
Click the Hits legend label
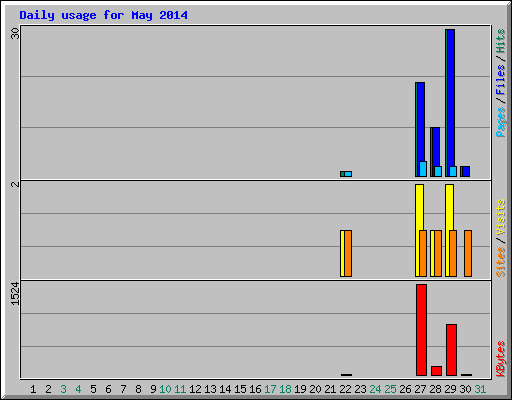[500, 41]
